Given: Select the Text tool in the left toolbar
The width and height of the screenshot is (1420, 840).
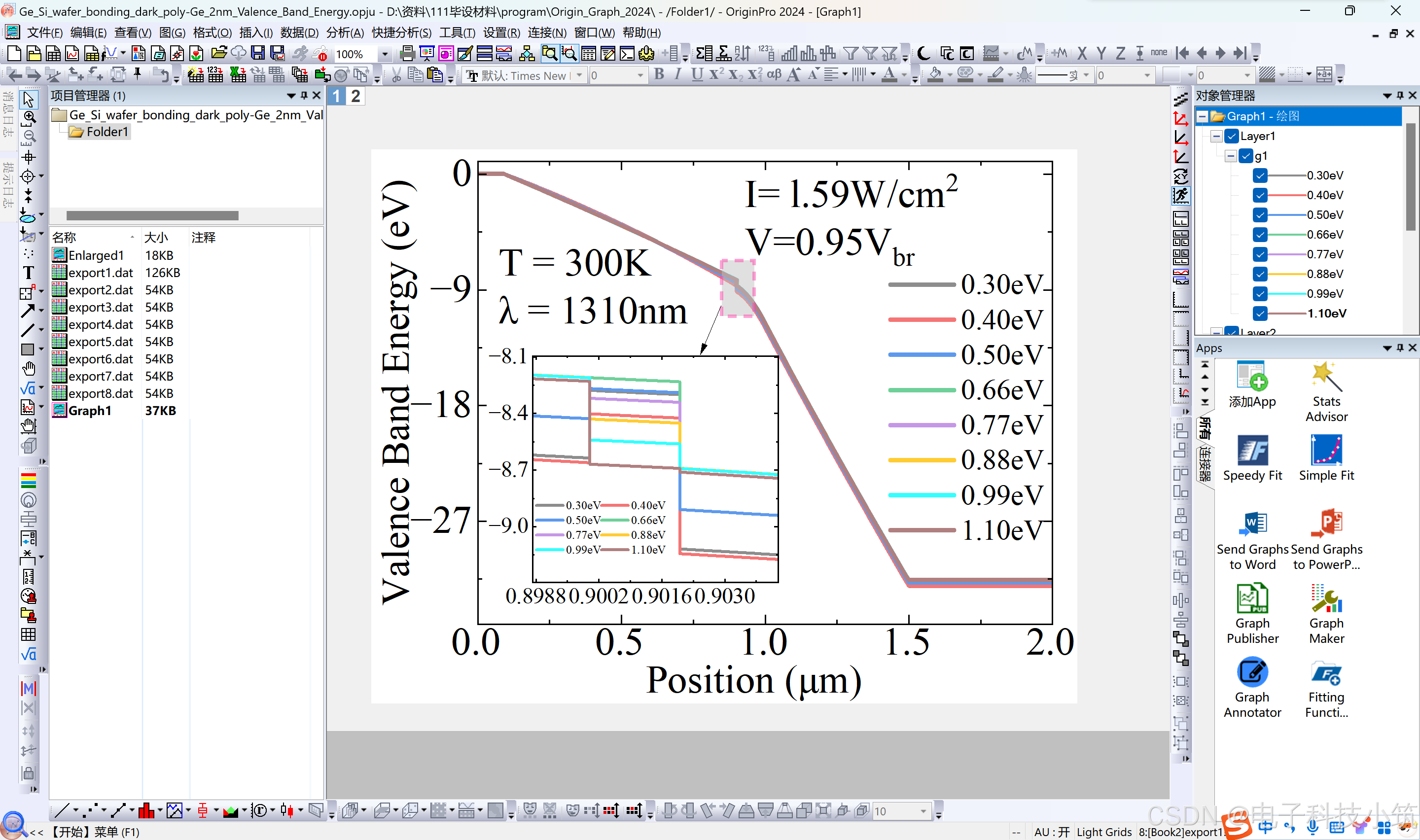Looking at the screenshot, I should (28, 272).
